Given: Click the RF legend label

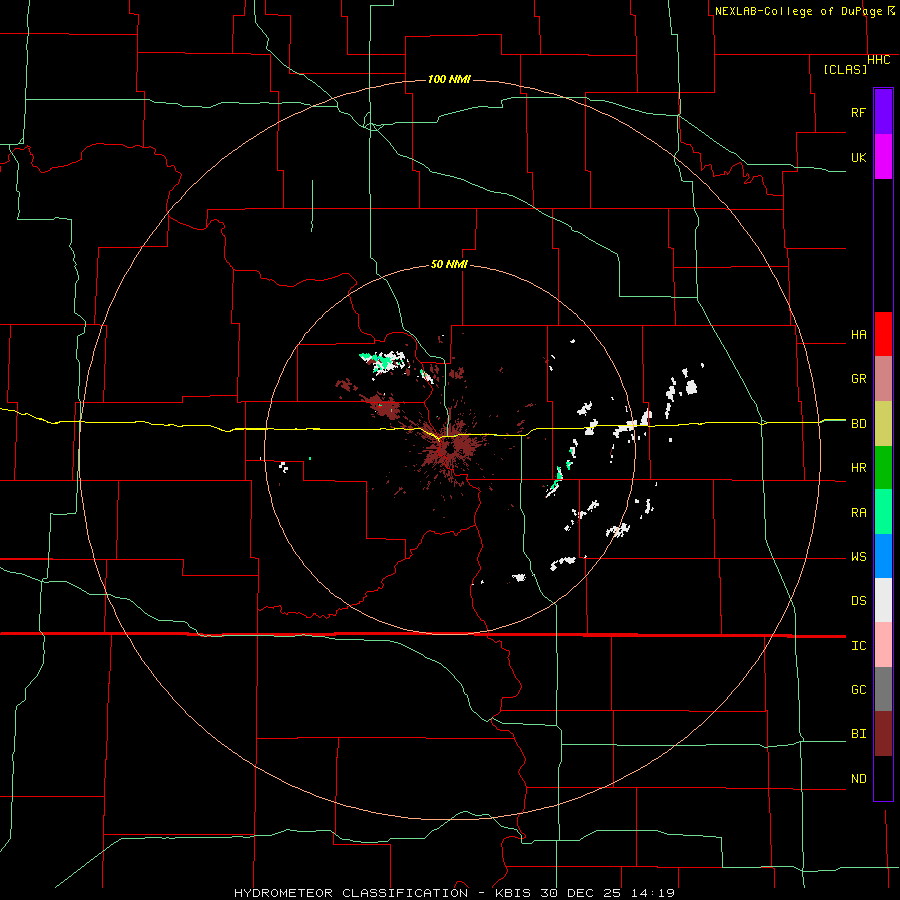Looking at the screenshot, I should 858,112.
